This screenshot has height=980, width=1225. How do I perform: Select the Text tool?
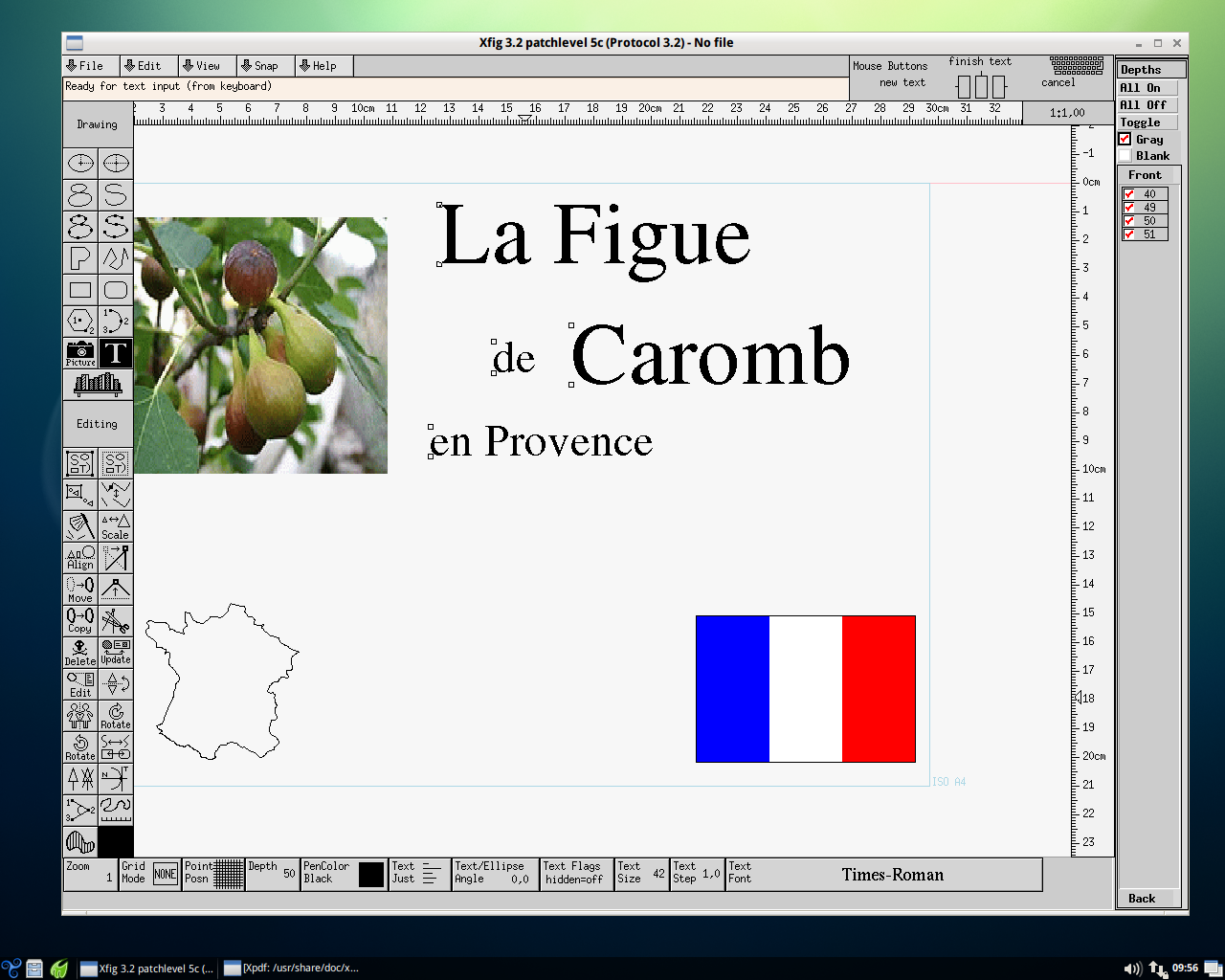[115, 353]
